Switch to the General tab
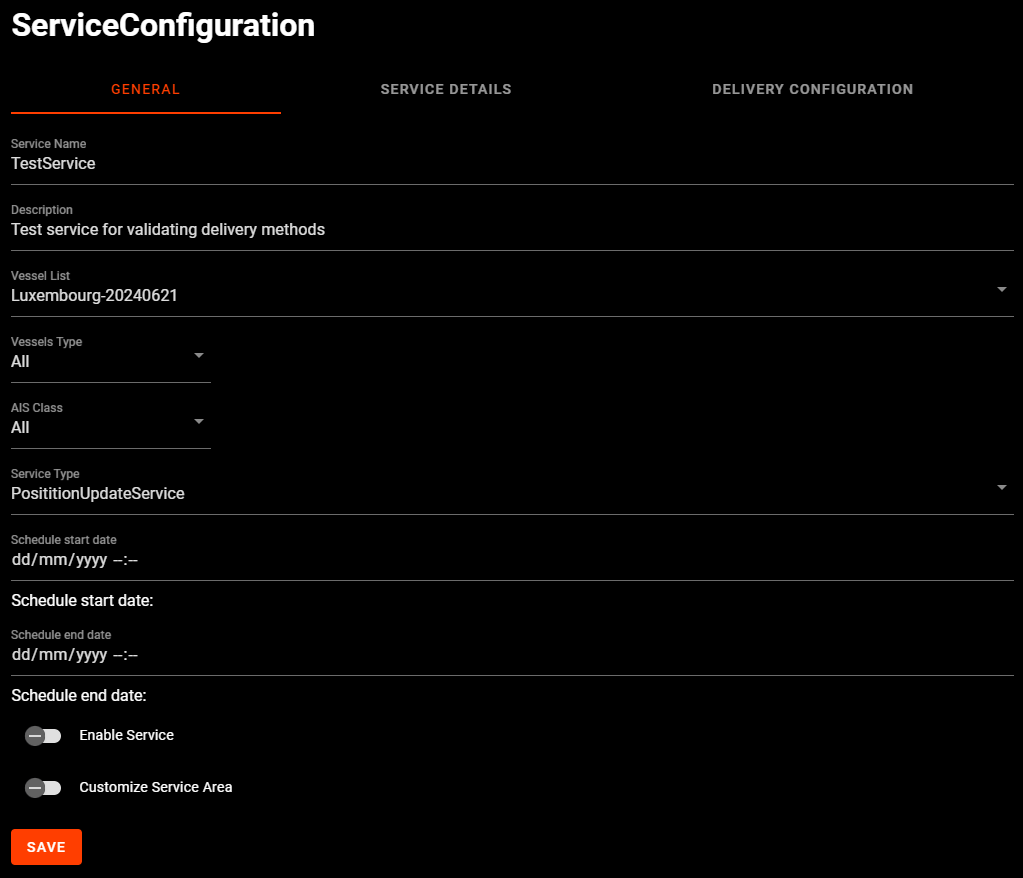The width and height of the screenshot is (1023, 878). coord(145,89)
